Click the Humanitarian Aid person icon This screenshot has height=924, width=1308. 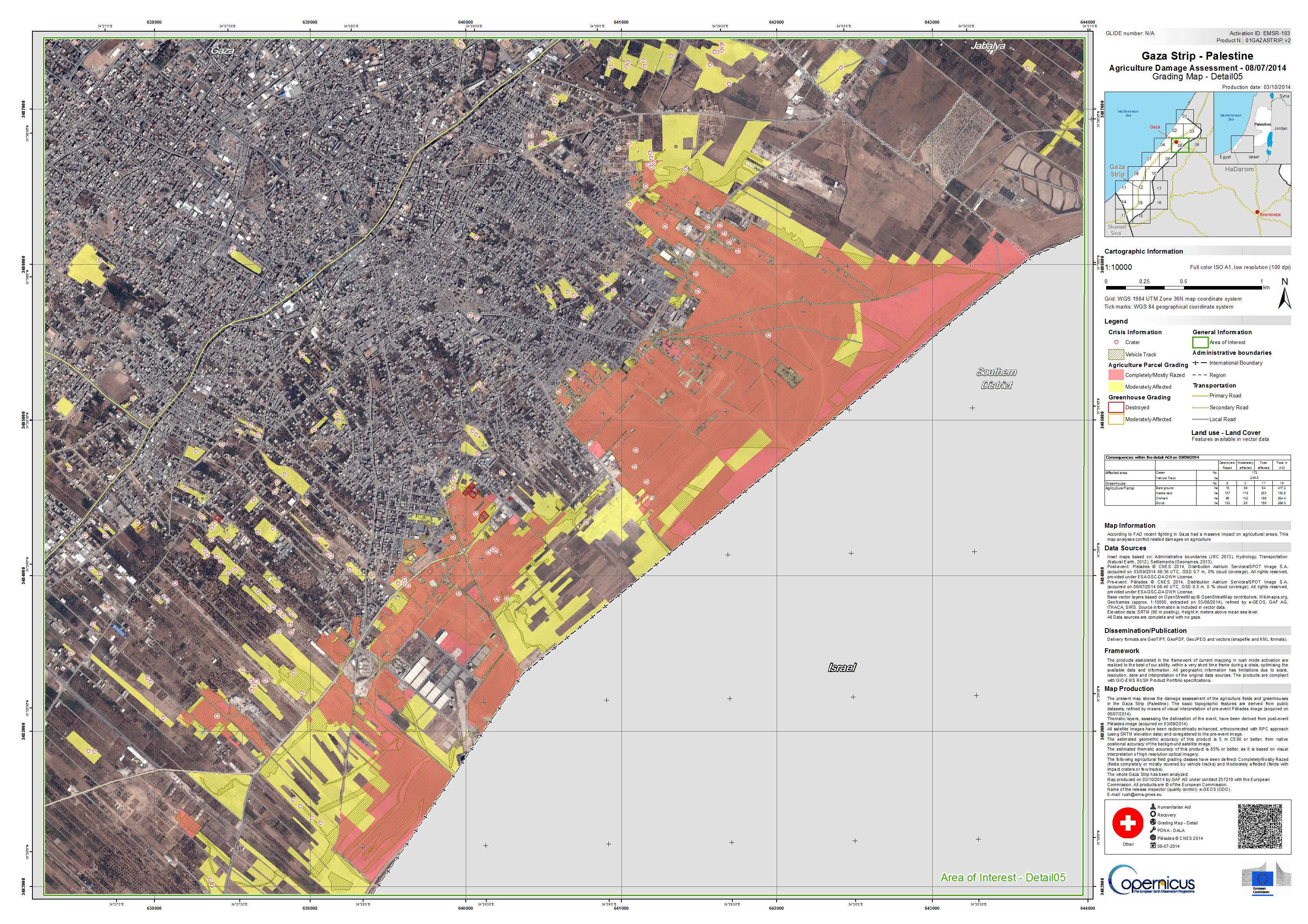[x=1153, y=807]
